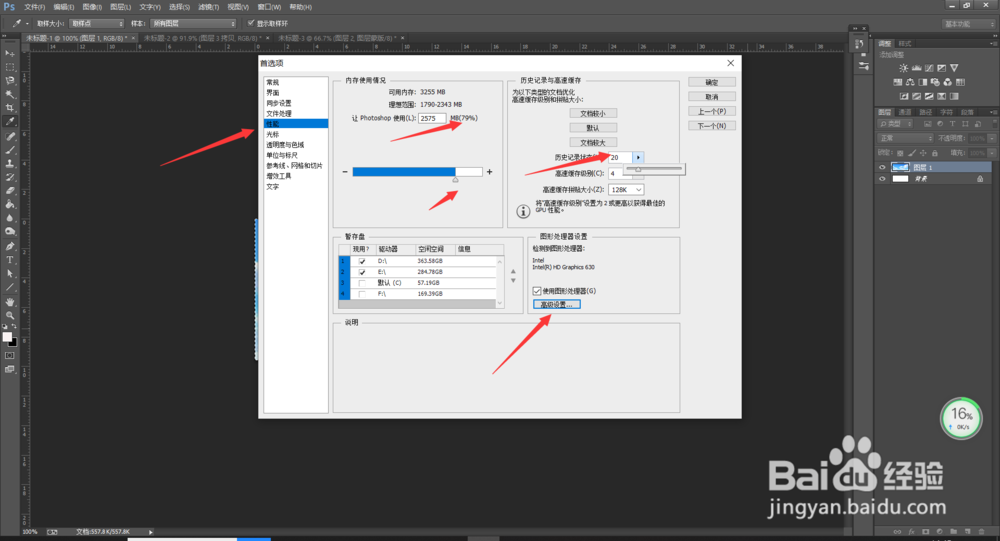Click 图层 1 layer thumbnail
The height and width of the screenshot is (541, 1000).
click(900, 167)
